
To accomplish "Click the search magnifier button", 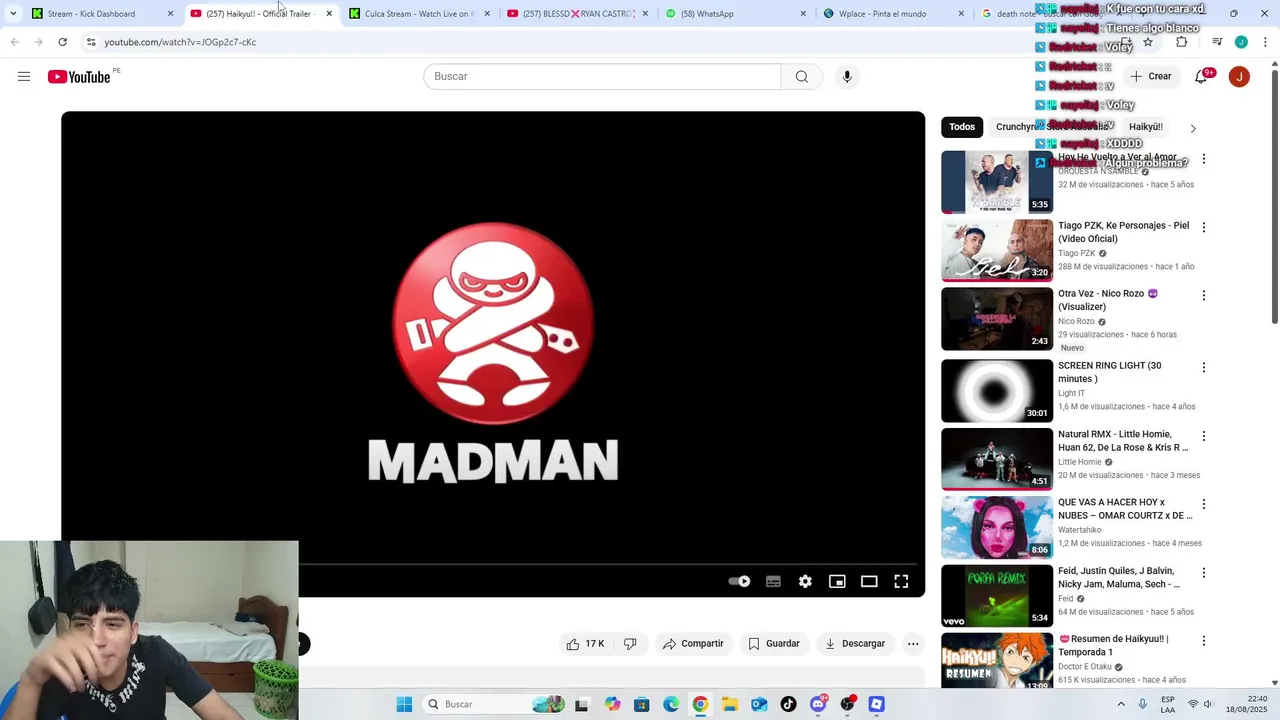I will pyautogui.click(x=802, y=77).
